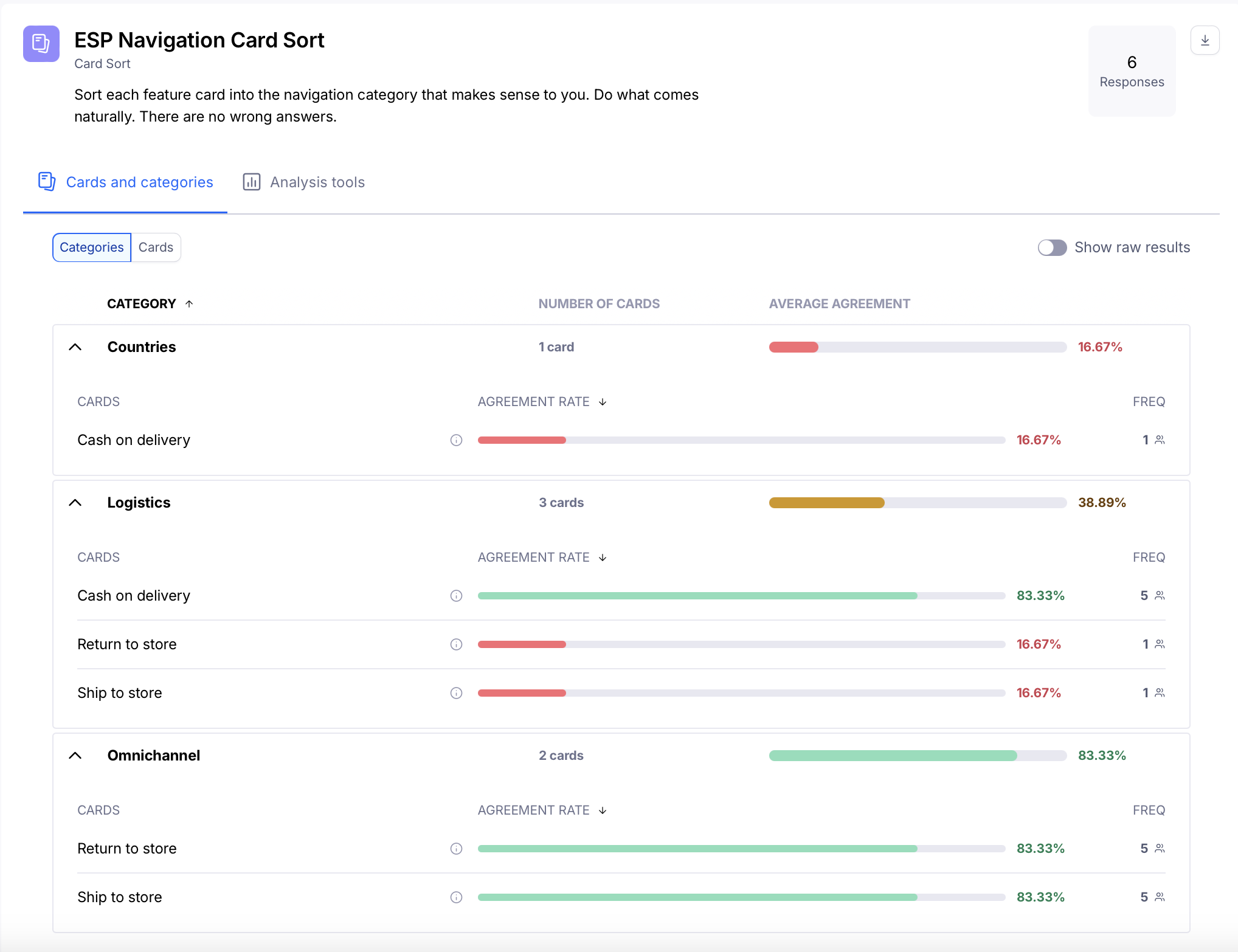The height and width of the screenshot is (952, 1238).
Task: Select the Categories view button
Action: point(92,247)
